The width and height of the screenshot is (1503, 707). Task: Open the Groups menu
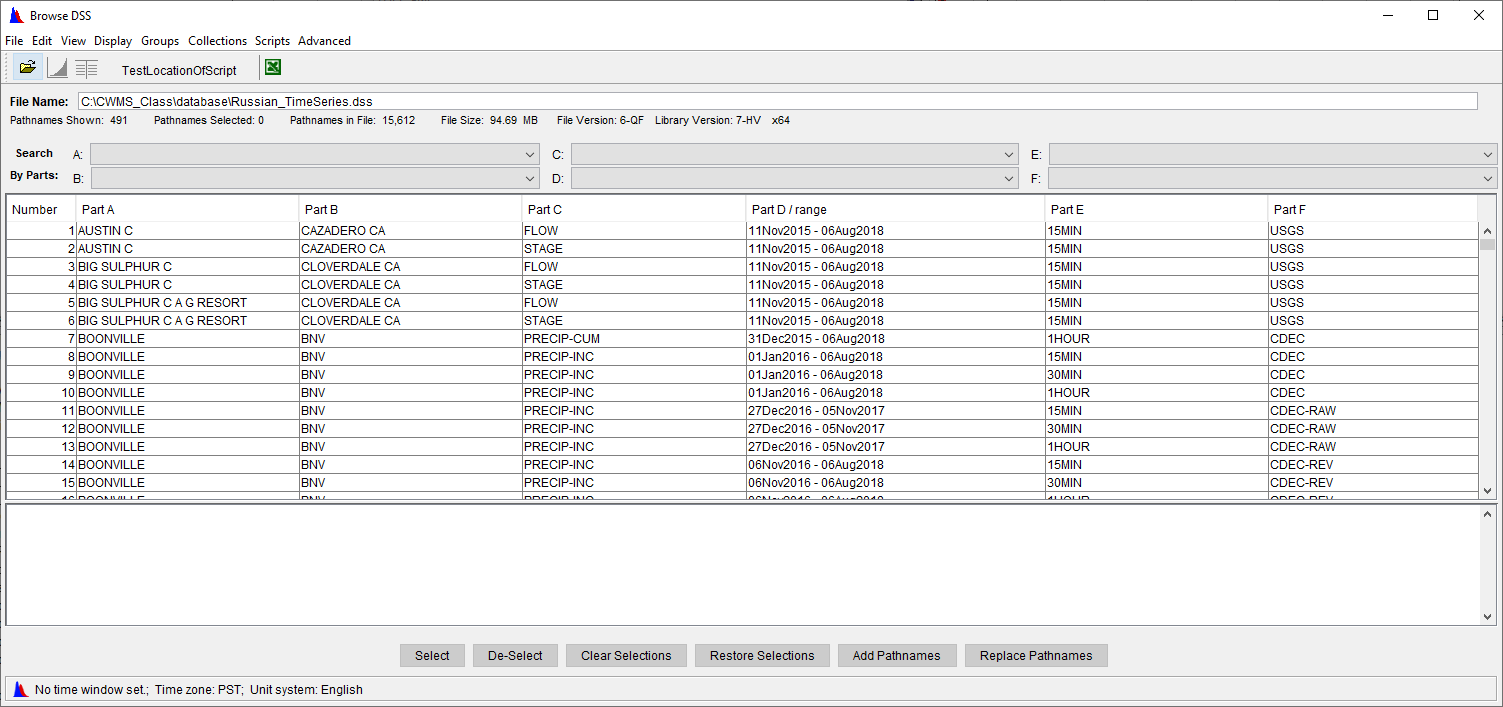(160, 41)
